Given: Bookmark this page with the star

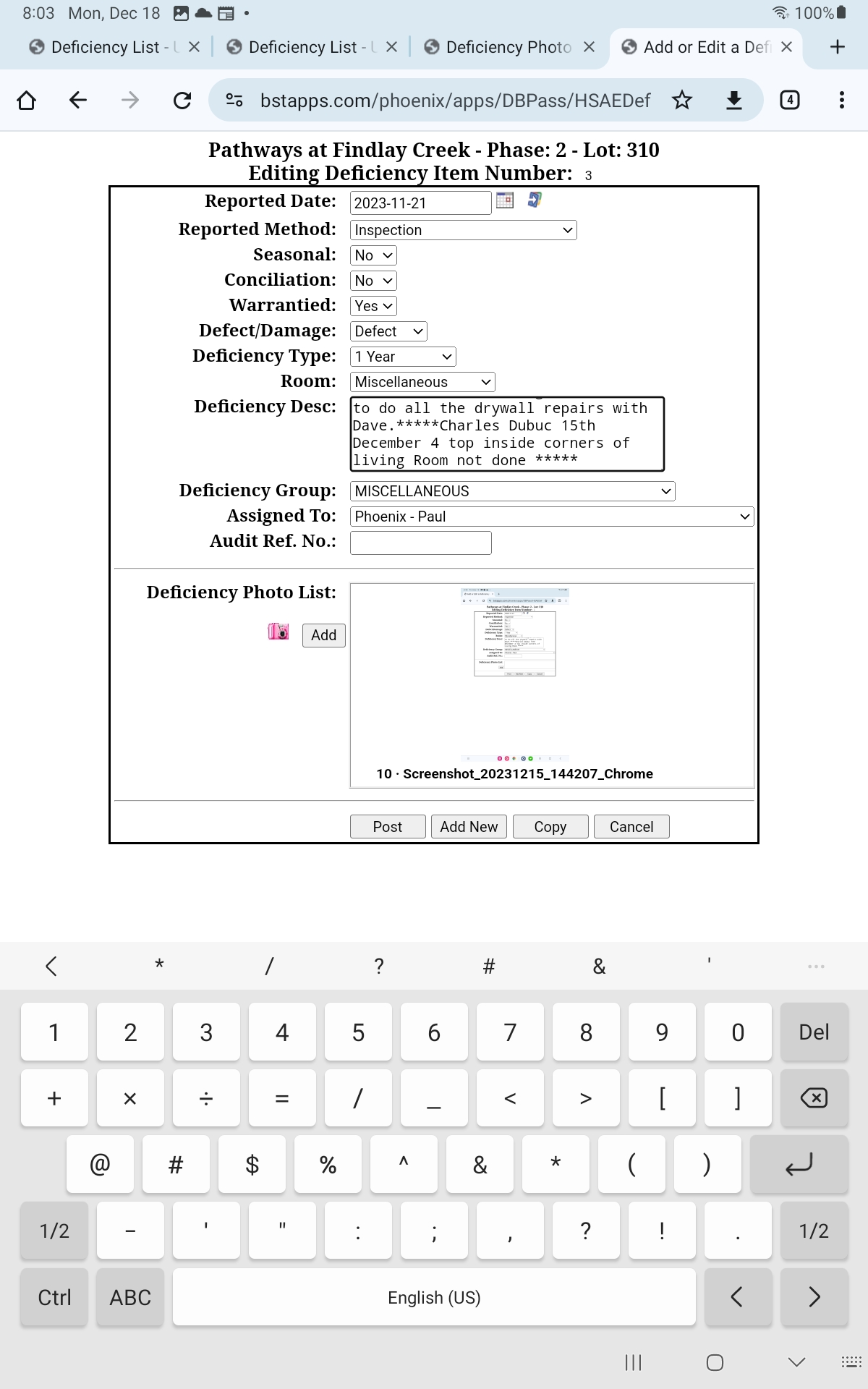Looking at the screenshot, I should (x=682, y=100).
